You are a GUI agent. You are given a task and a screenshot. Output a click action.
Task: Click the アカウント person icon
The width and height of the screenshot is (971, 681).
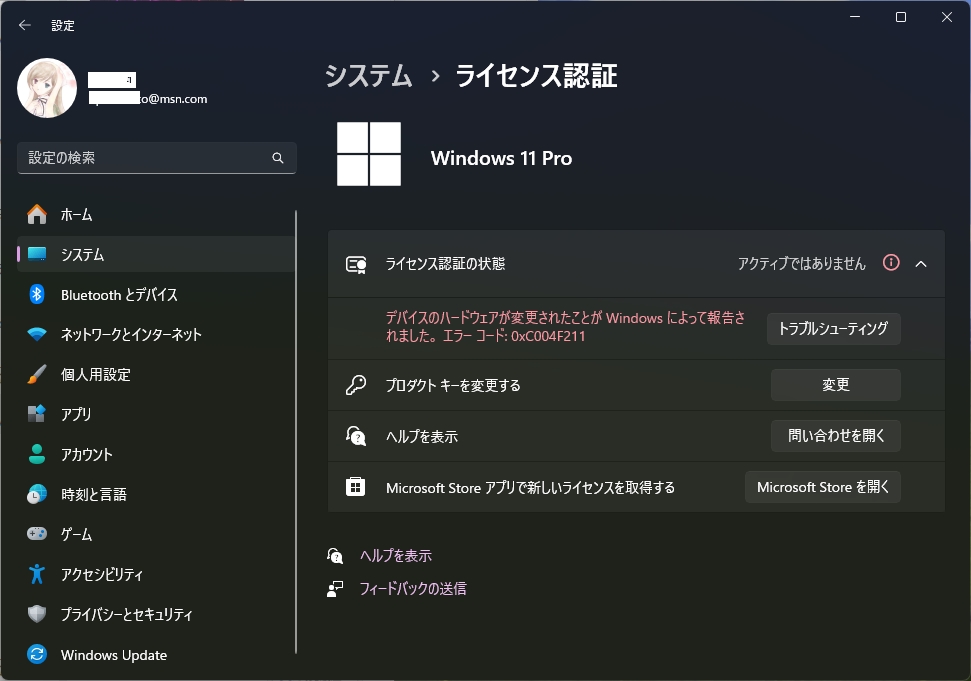point(37,454)
